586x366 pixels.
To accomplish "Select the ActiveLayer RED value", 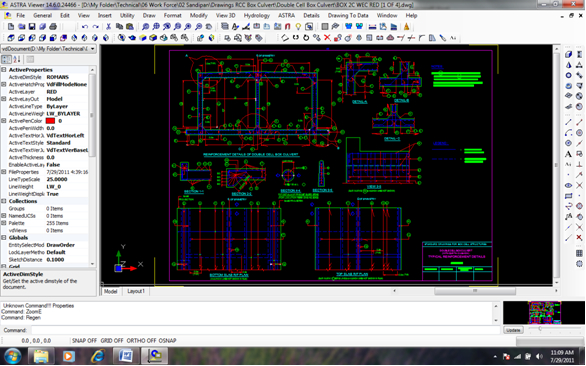I will click(x=52, y=92).
